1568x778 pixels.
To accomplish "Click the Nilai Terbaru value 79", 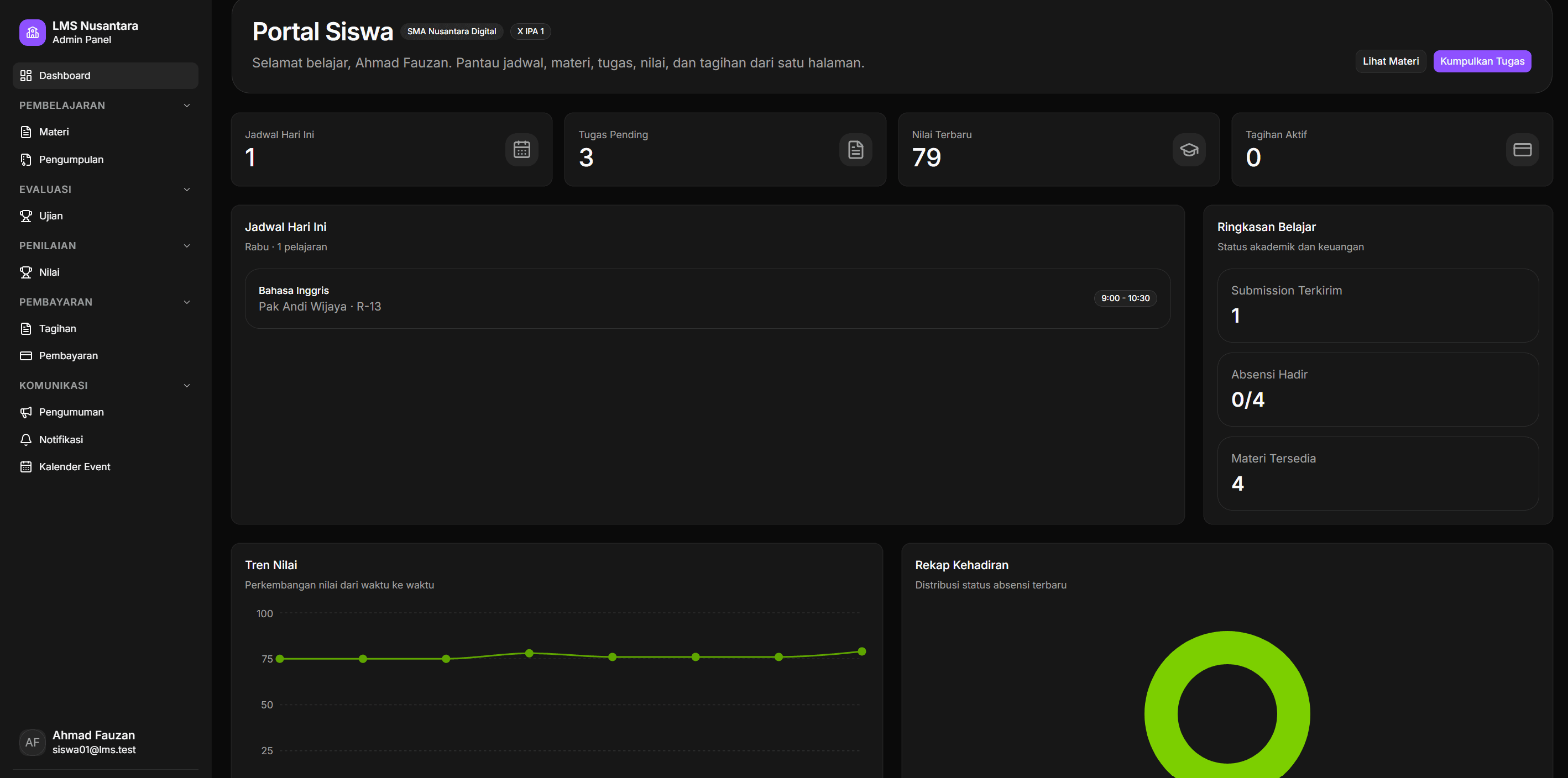I will coord(927,157).
